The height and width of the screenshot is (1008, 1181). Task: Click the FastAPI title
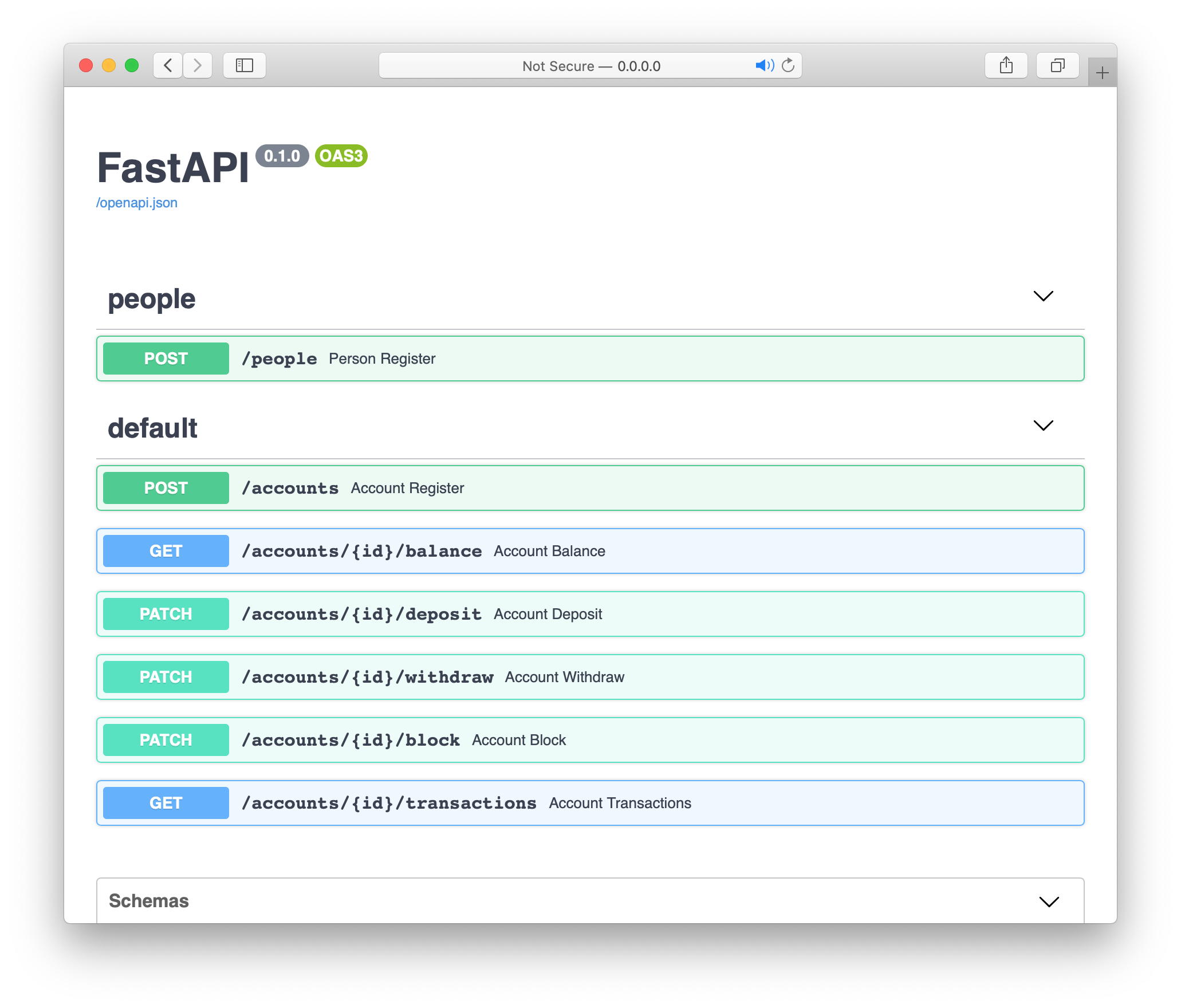coord(173,168)
